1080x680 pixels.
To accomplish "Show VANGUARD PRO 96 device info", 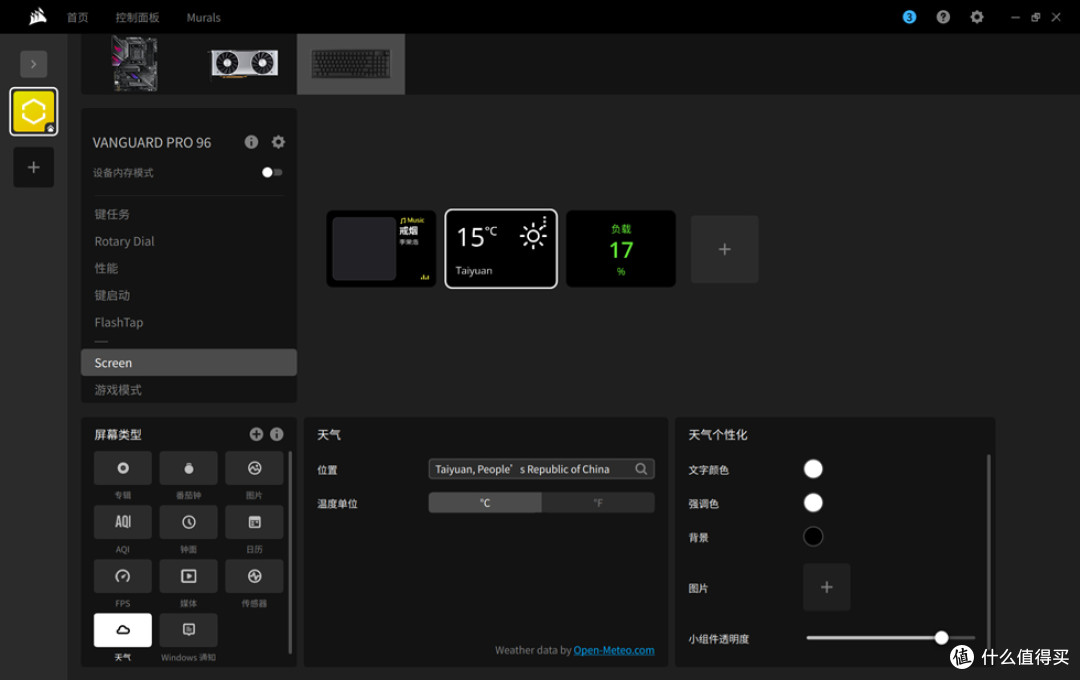I will pyautogui.click(x=251, y=142).
